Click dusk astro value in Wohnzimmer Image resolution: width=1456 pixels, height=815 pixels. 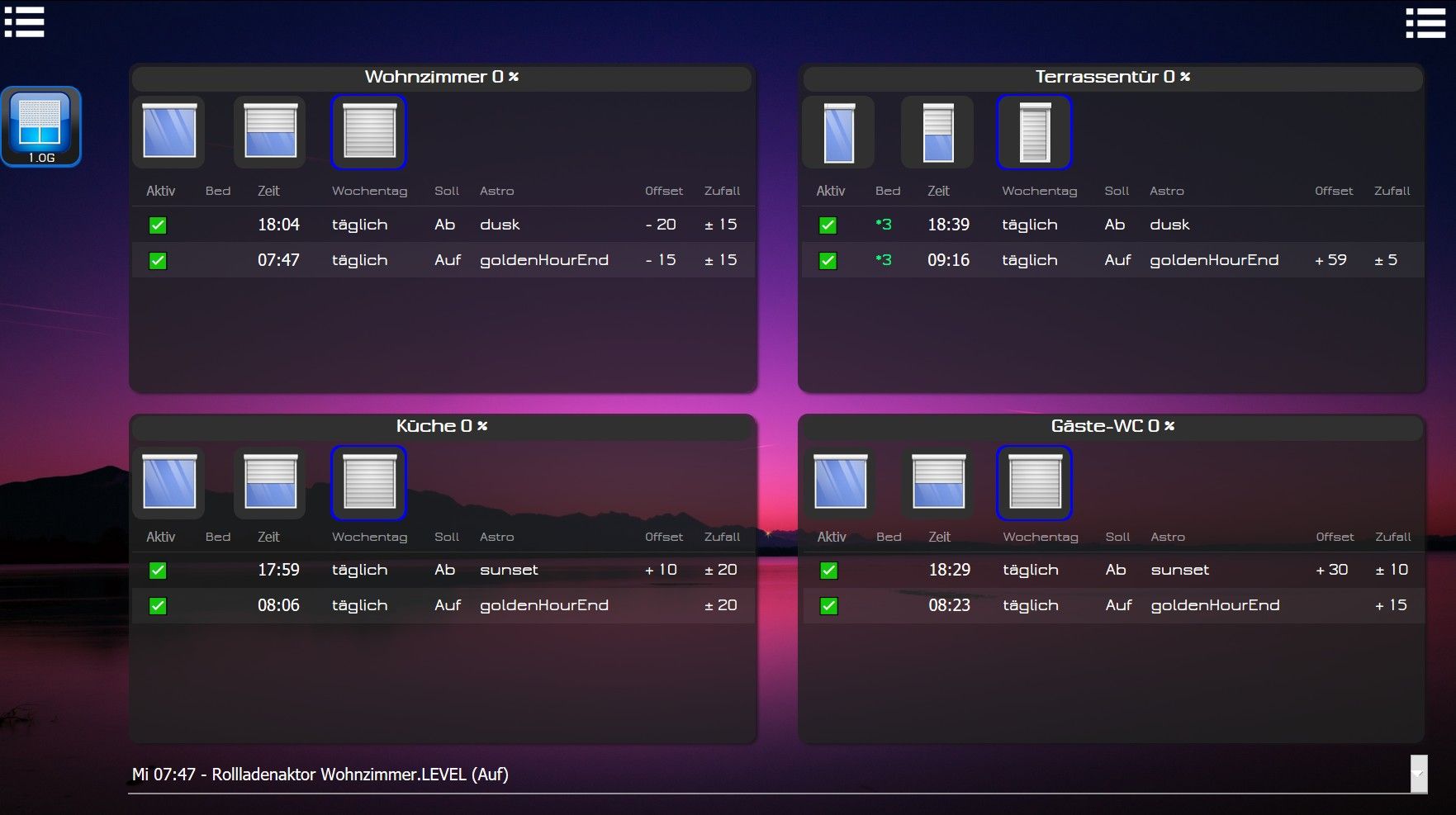click(x=500, y=225)
